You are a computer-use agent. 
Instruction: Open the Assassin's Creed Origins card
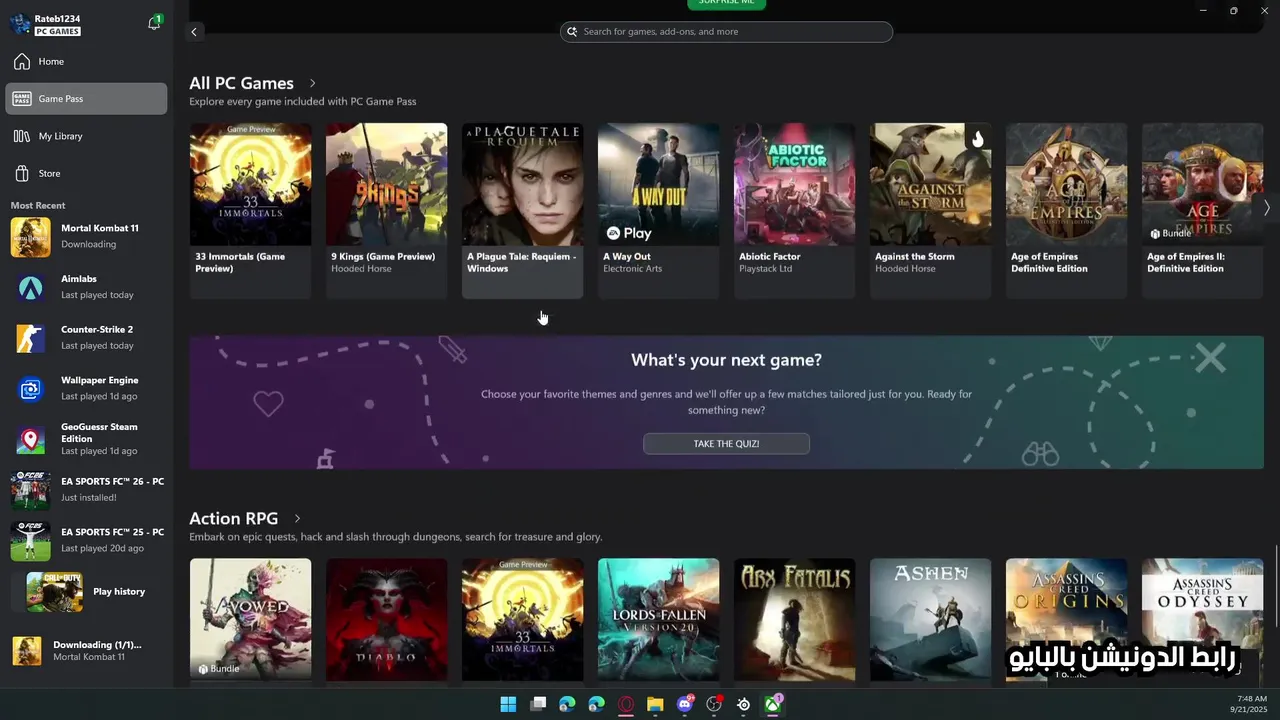[1066, 620]
